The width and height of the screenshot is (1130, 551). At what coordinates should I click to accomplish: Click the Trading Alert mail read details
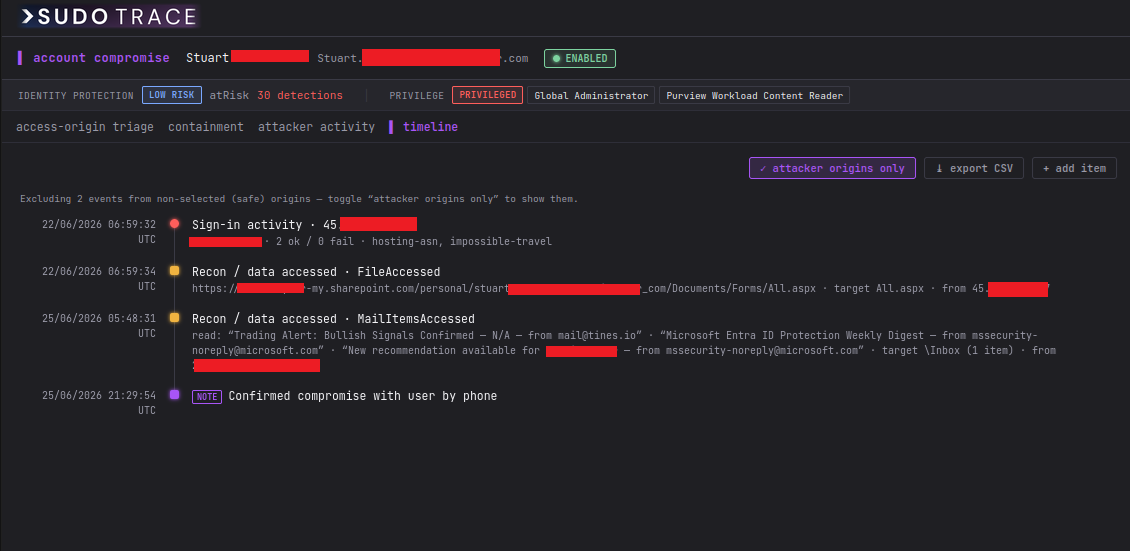coord(624,351)
